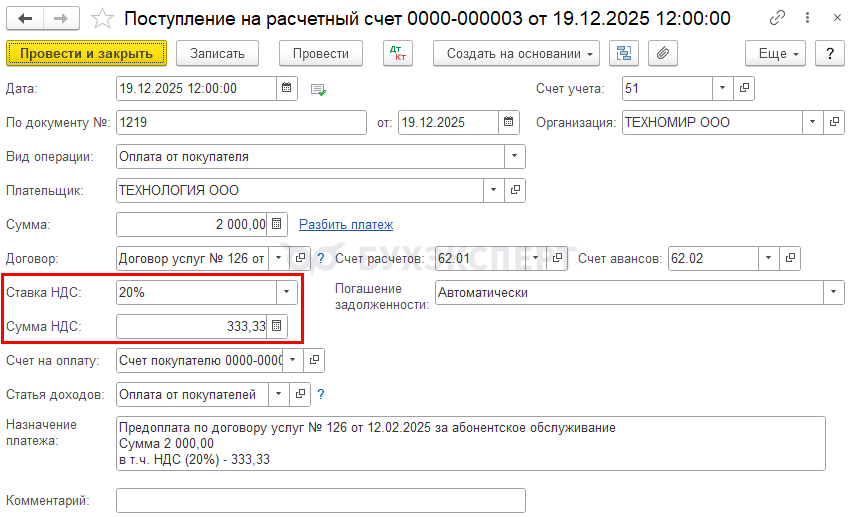Go back with the left arrow button
The image size is (856, 517).
(25, 19)
